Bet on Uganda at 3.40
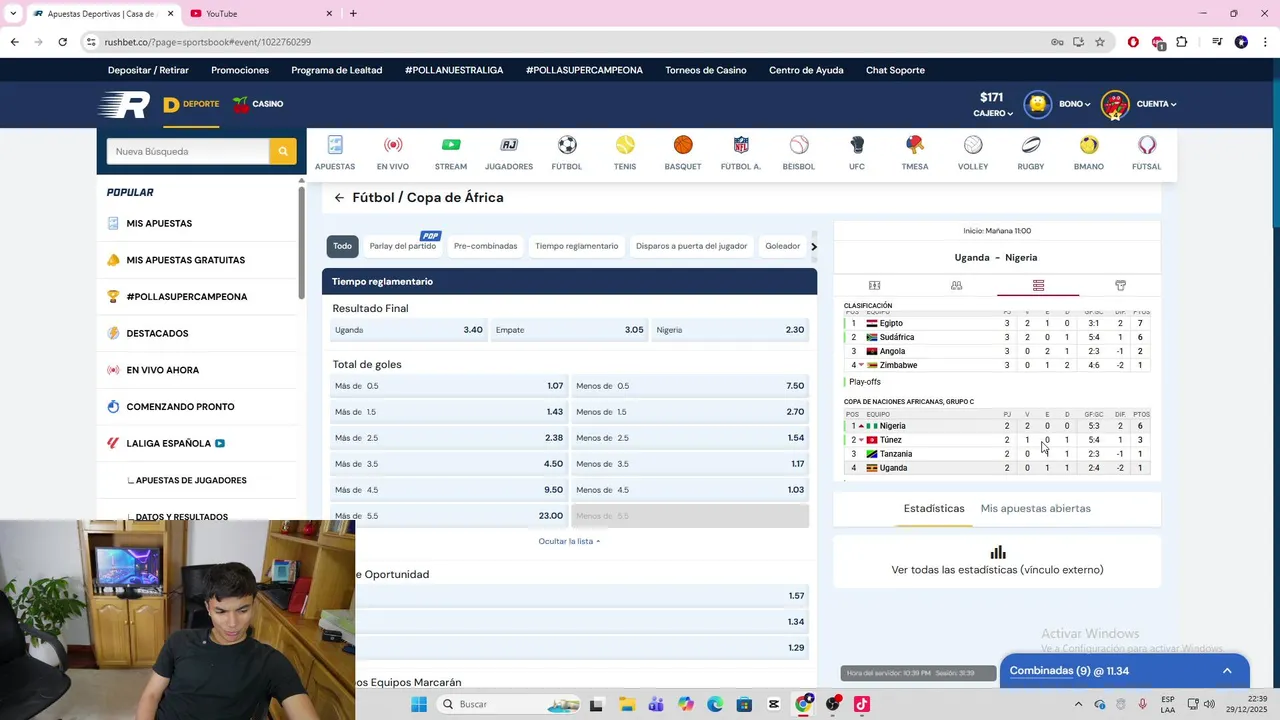Screen dimensions: 1280x720 409,330
